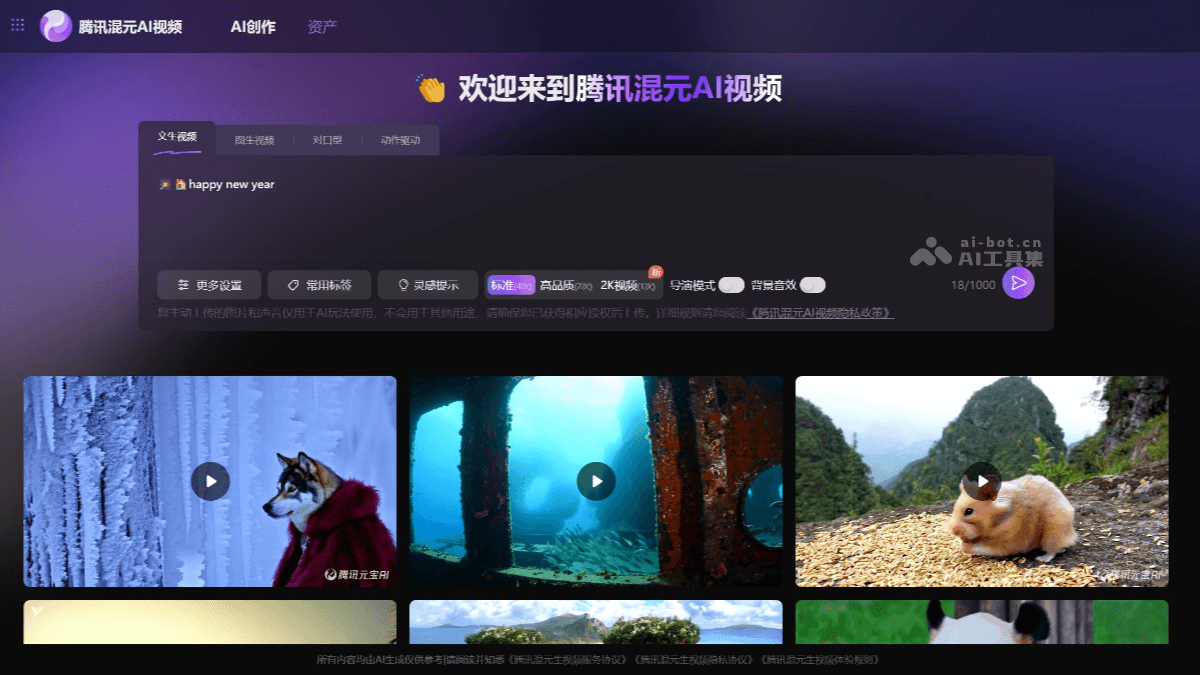
Task: Turn on the 背景音效 background sound toggle
Action: click(812, 284)
